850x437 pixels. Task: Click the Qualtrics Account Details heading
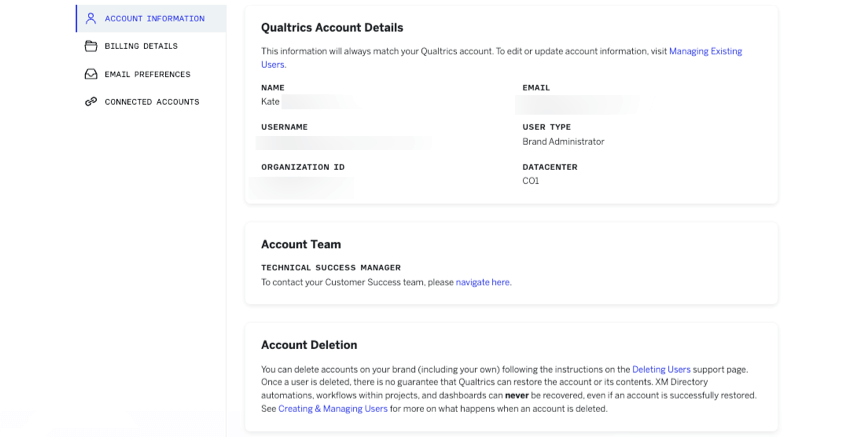coord(332,28)
